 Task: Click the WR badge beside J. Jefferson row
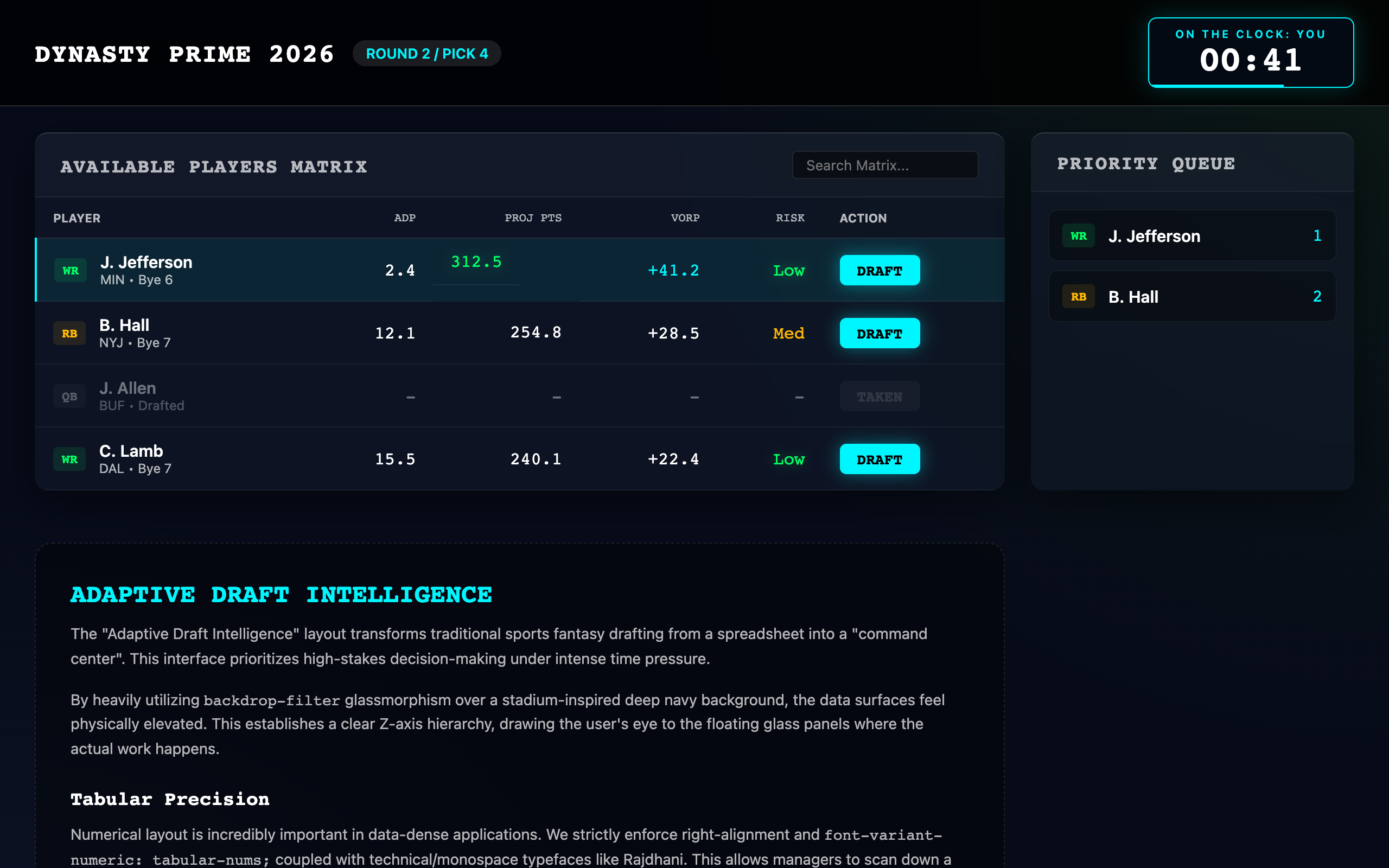70,270
